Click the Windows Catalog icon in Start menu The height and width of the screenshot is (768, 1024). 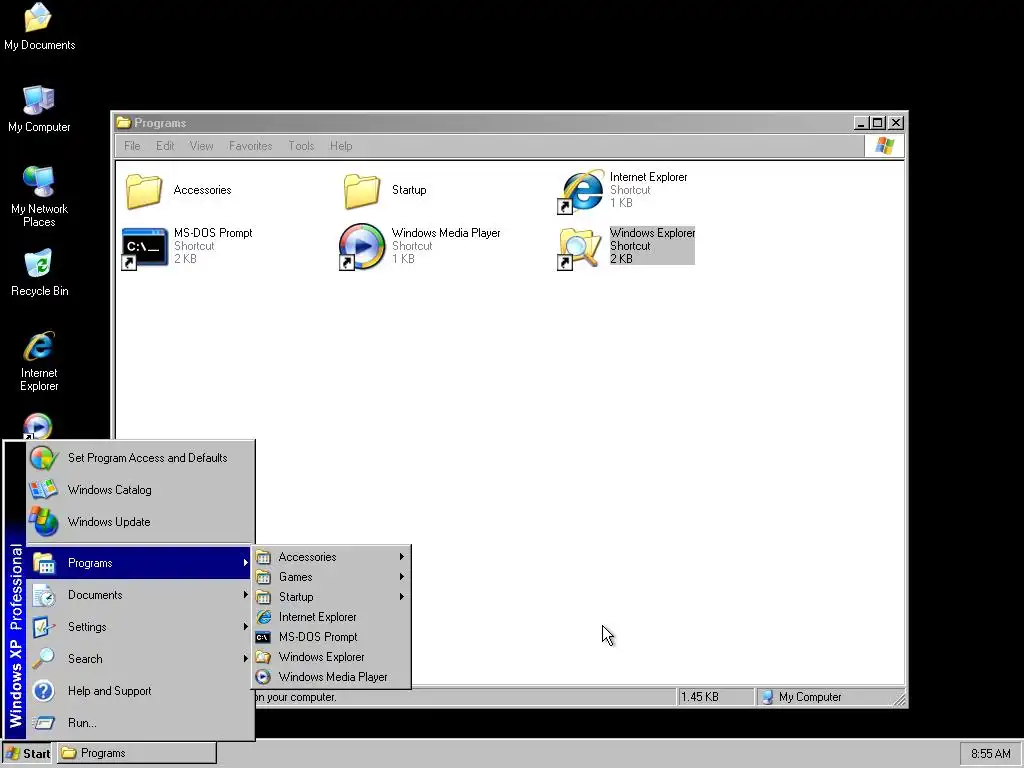coord(44,490)
